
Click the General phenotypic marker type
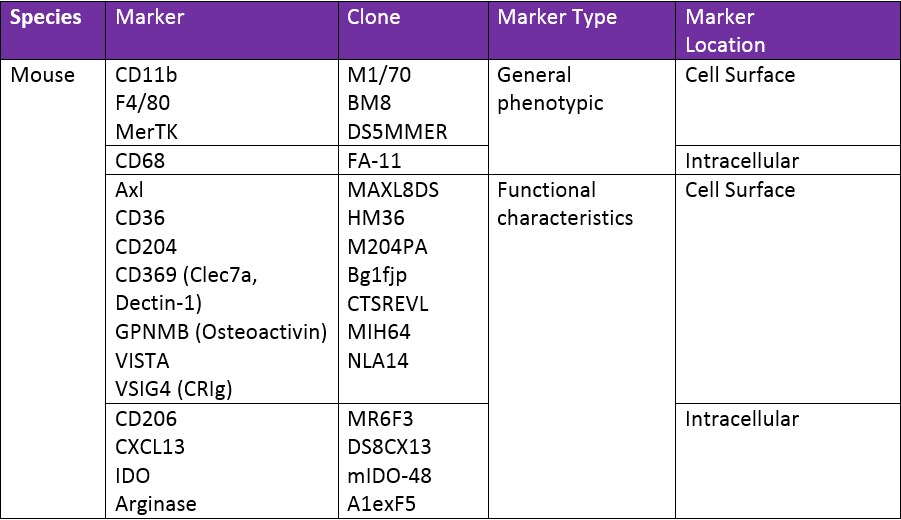(548, 89)
